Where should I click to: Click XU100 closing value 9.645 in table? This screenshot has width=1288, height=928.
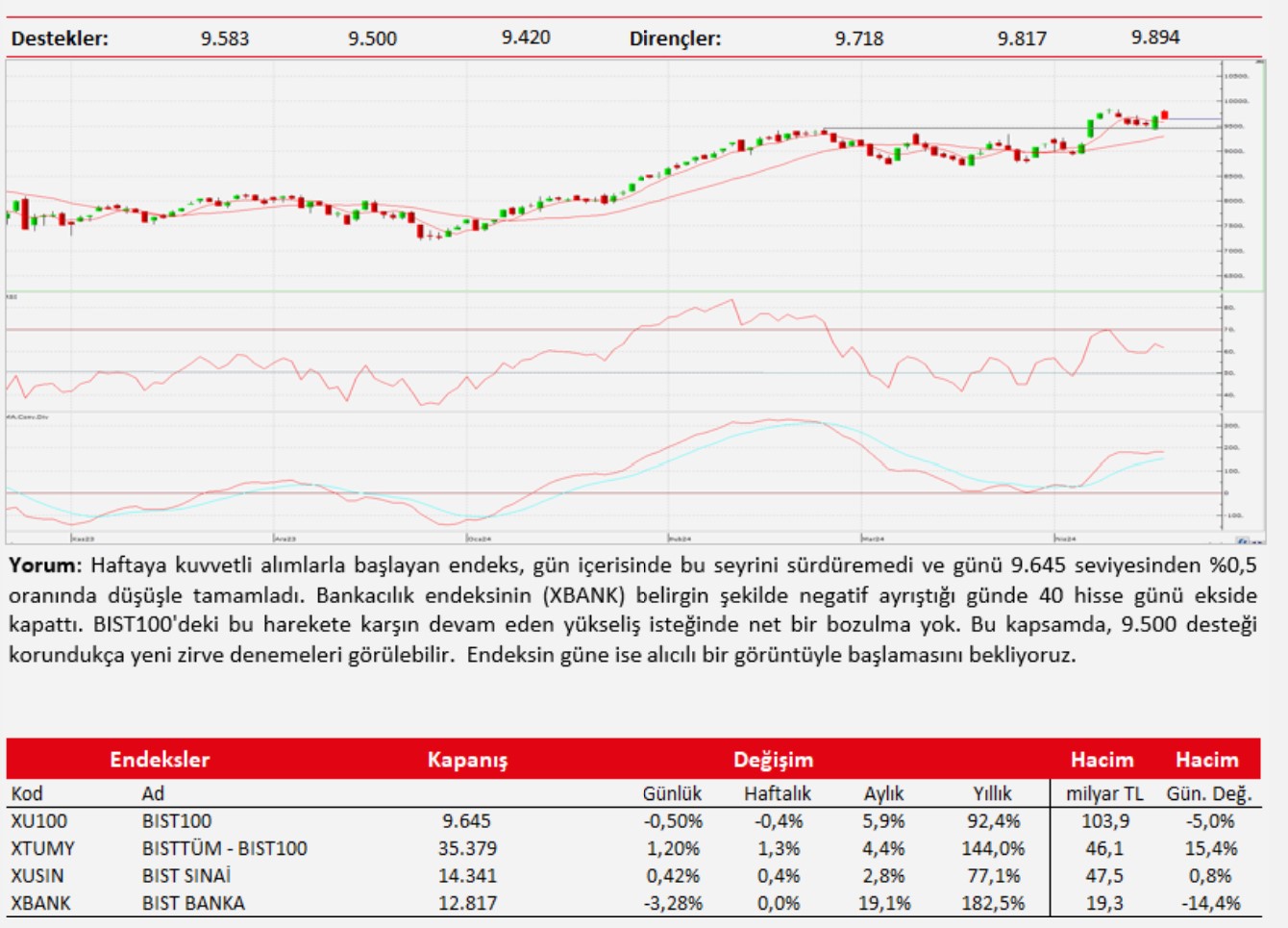coord(466,821)
